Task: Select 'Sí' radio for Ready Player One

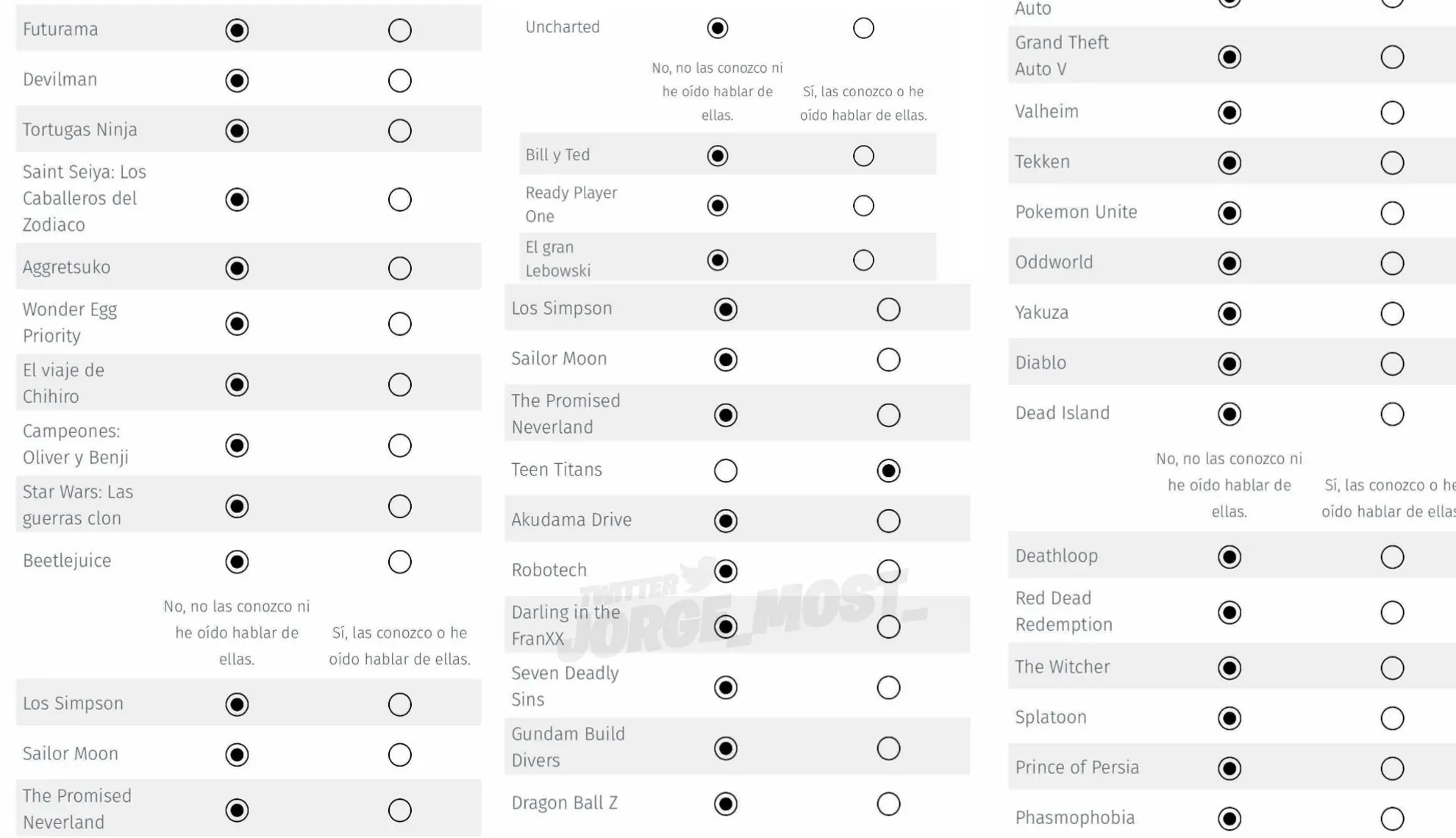Action: (863, 206)
